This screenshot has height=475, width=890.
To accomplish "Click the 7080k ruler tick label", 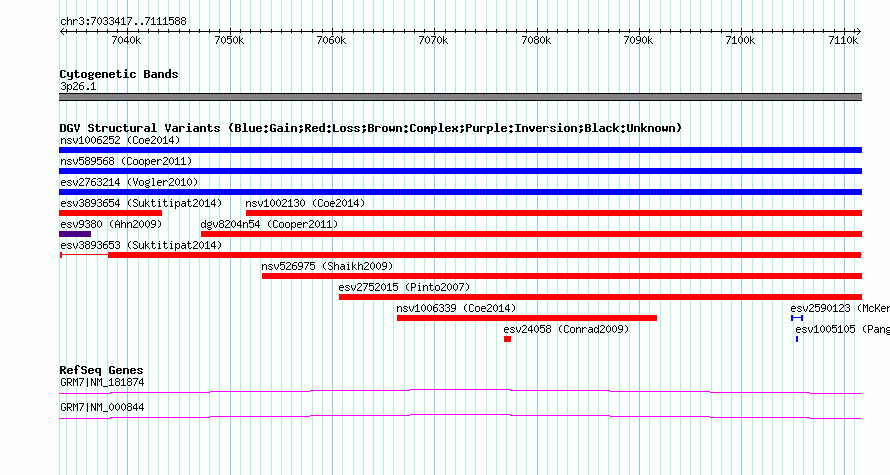I will (536, 40).
